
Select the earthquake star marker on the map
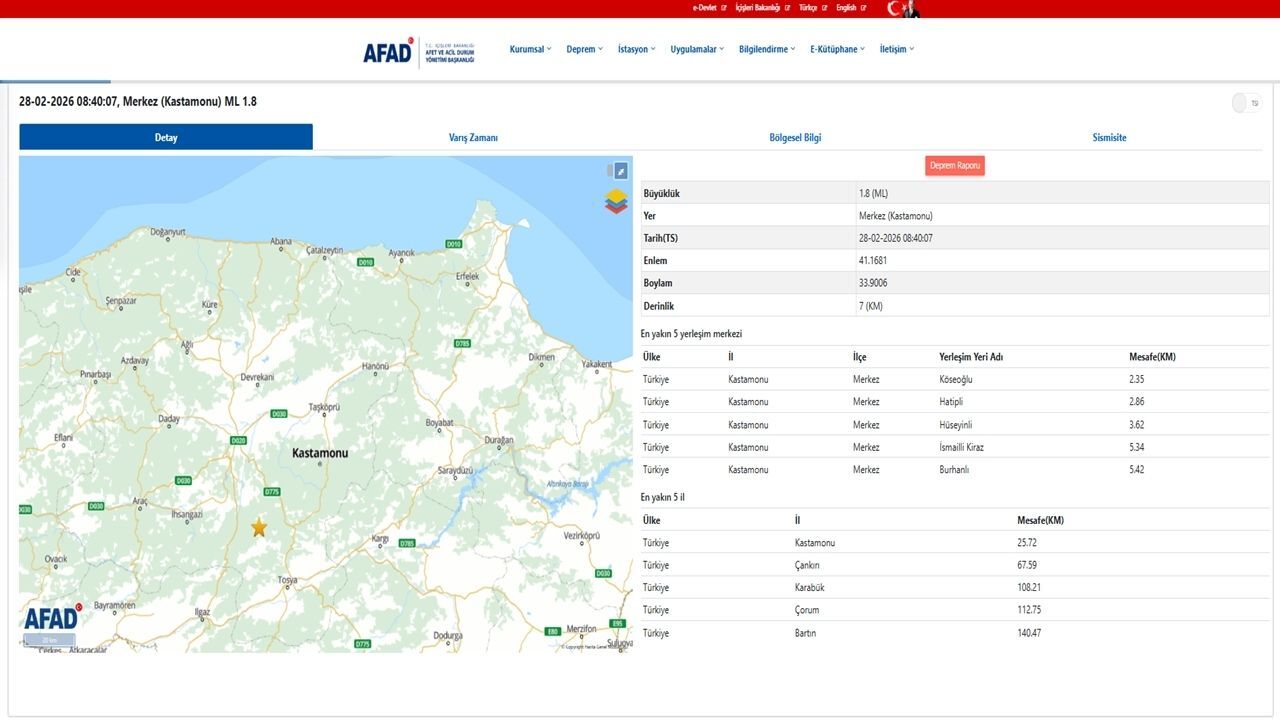click(259, 527)
